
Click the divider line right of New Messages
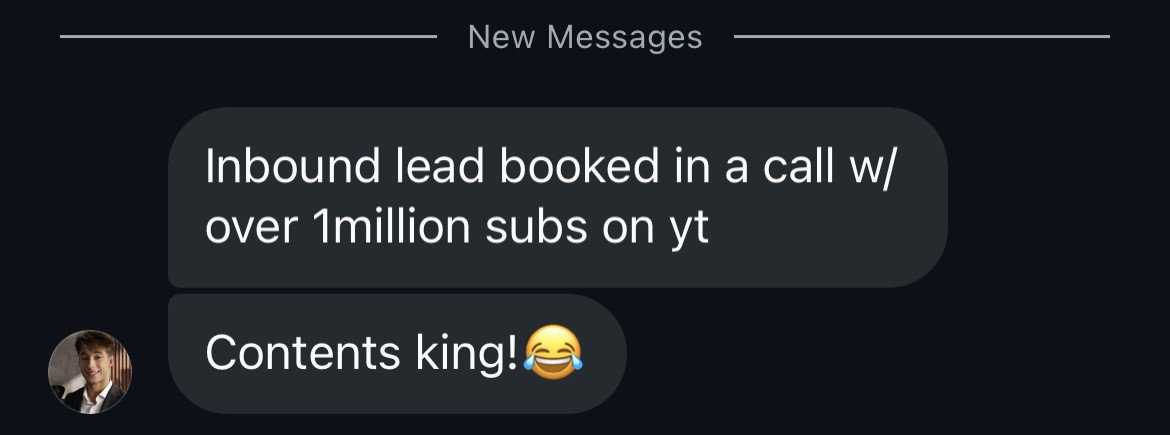click(922, 36)
